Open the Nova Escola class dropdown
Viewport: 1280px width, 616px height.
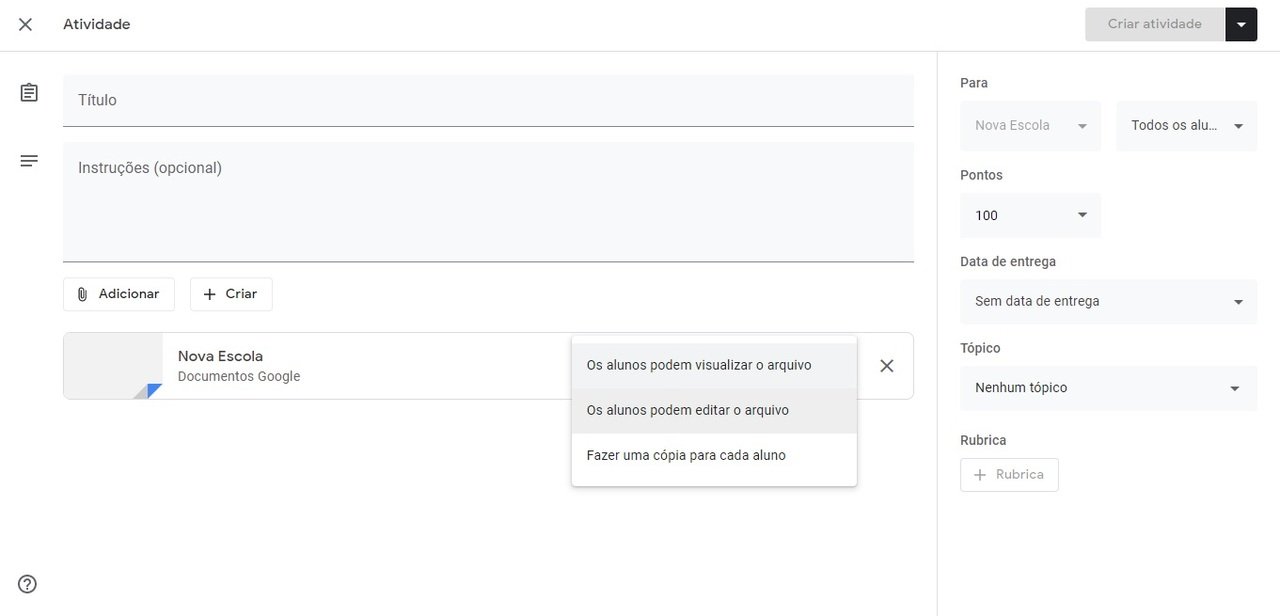1030,126
